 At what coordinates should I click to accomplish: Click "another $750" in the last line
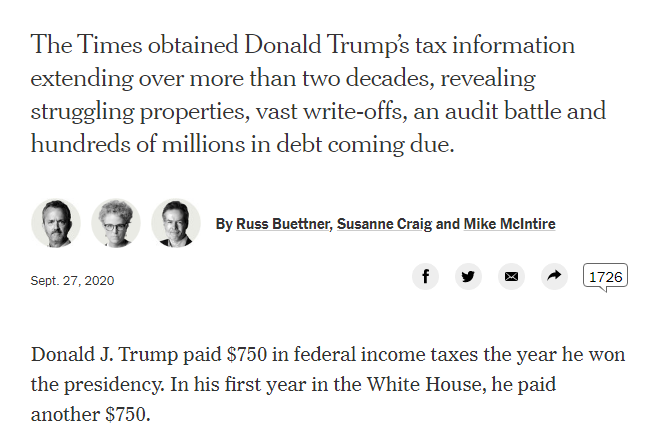(90, 414)
